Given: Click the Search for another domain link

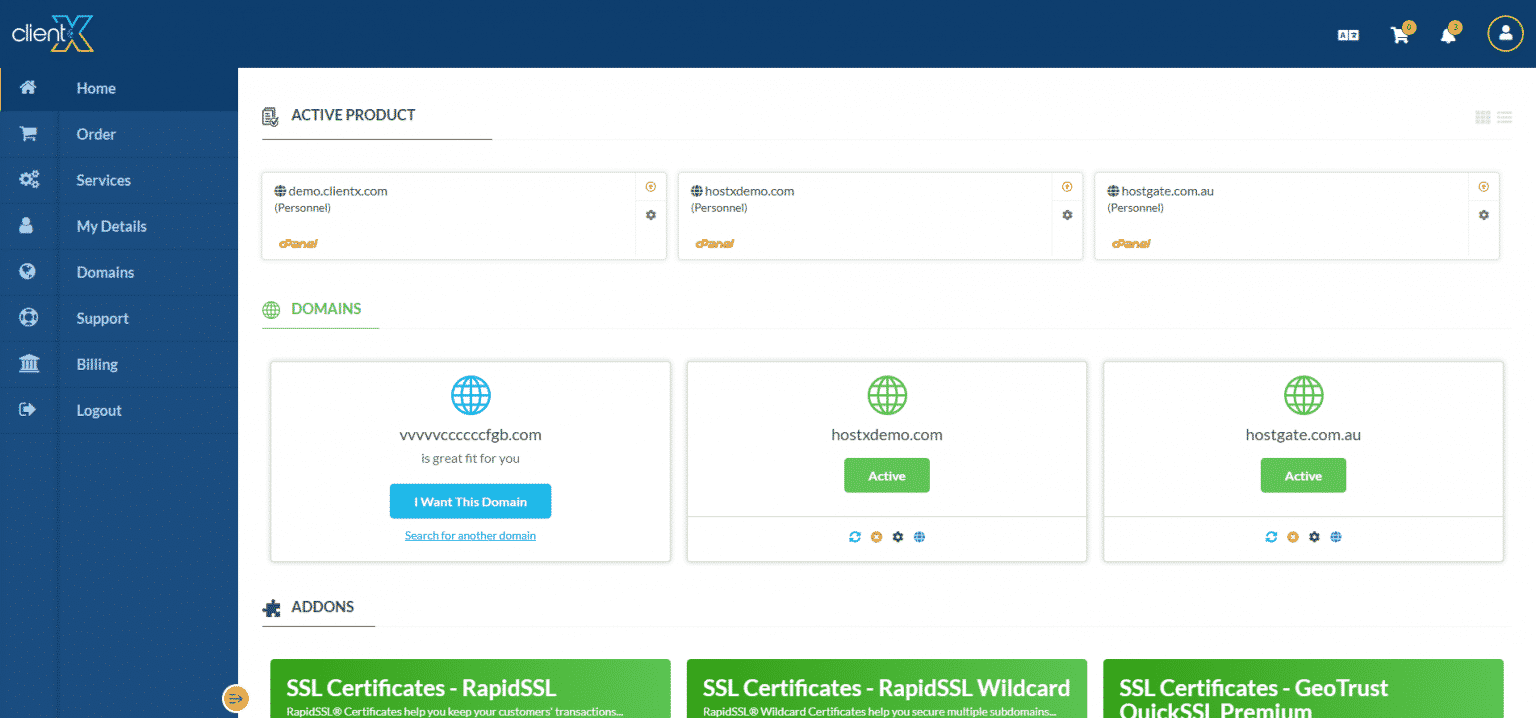Looking at the screenshot, I should point(470,535).
